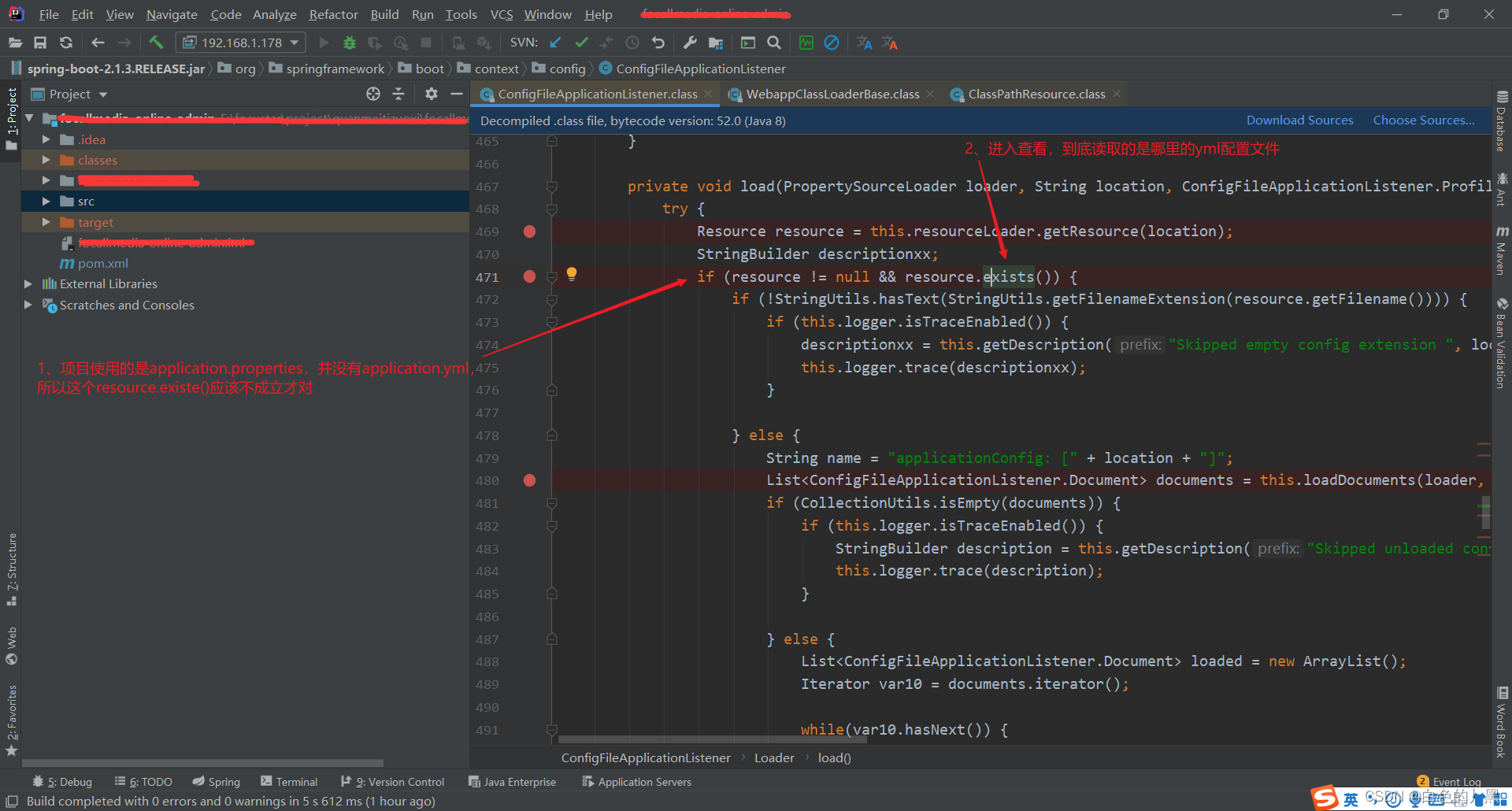Screen dimensions: 1512x811
Task: Open the Application Servers tool window
Action: coord(636,782)
